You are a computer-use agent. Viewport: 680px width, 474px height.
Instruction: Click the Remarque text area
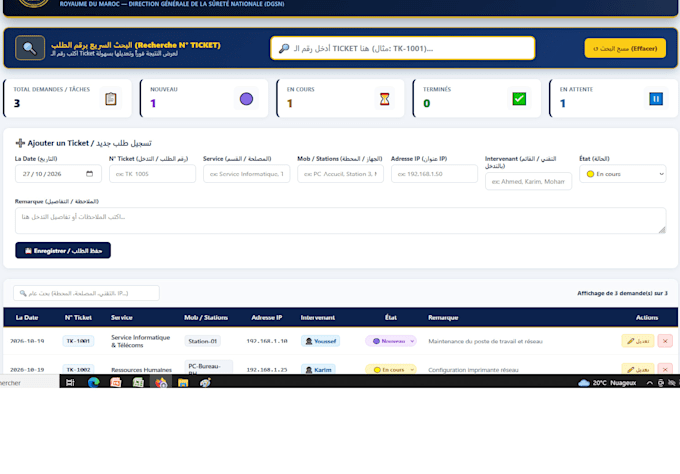340,221
